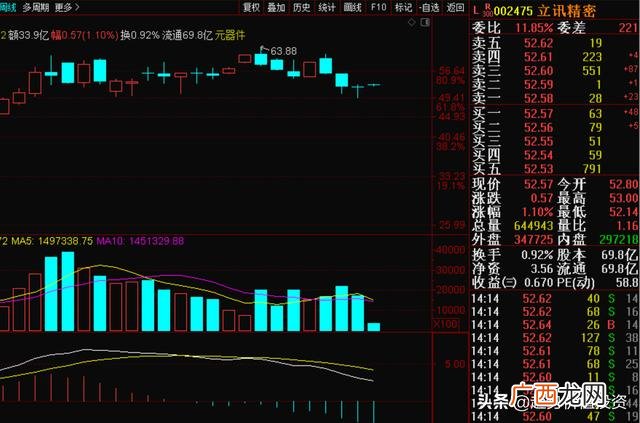
Task: Click the MA5 volume indicator label
Action: 52,241
